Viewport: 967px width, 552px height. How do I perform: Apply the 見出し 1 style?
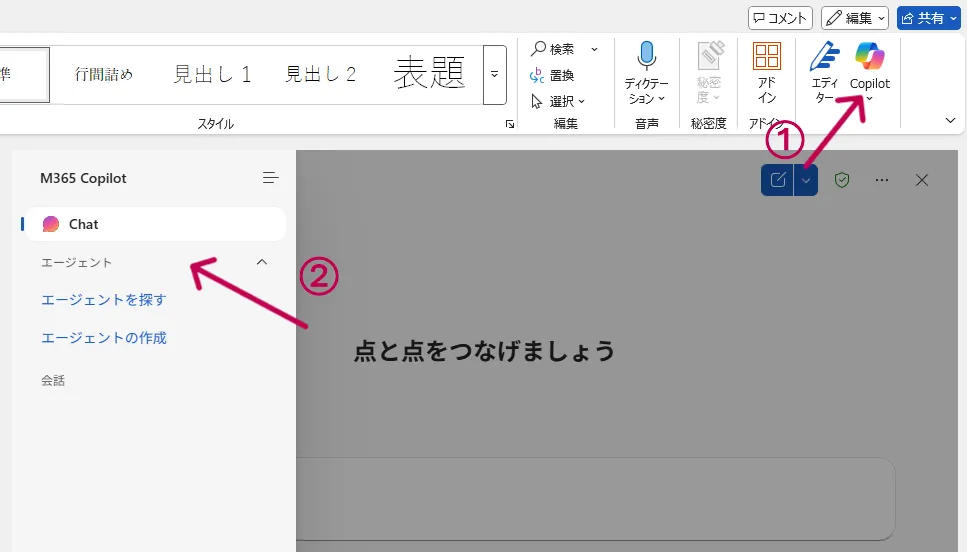coord(212,75)
